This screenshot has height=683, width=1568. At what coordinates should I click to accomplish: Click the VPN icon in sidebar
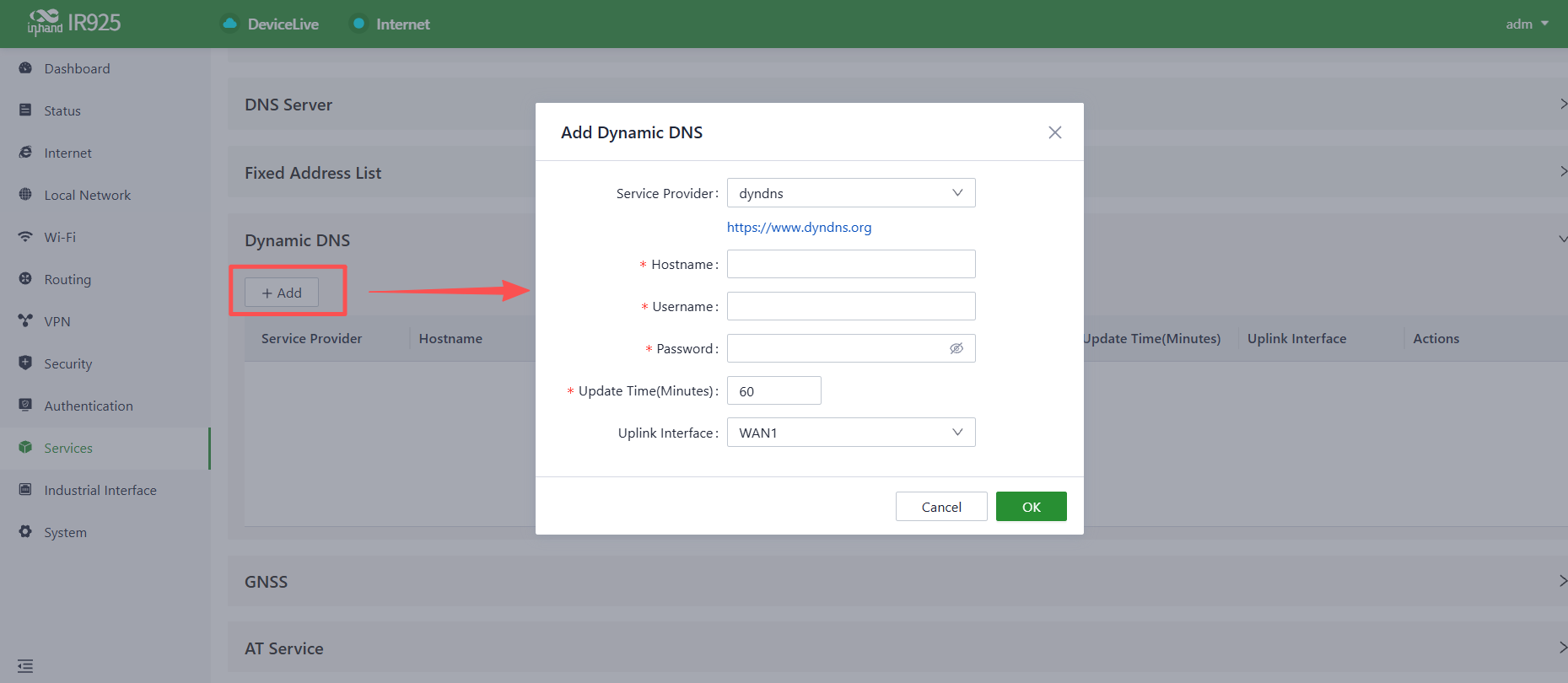pyautogui.click(x=25, y=321)
